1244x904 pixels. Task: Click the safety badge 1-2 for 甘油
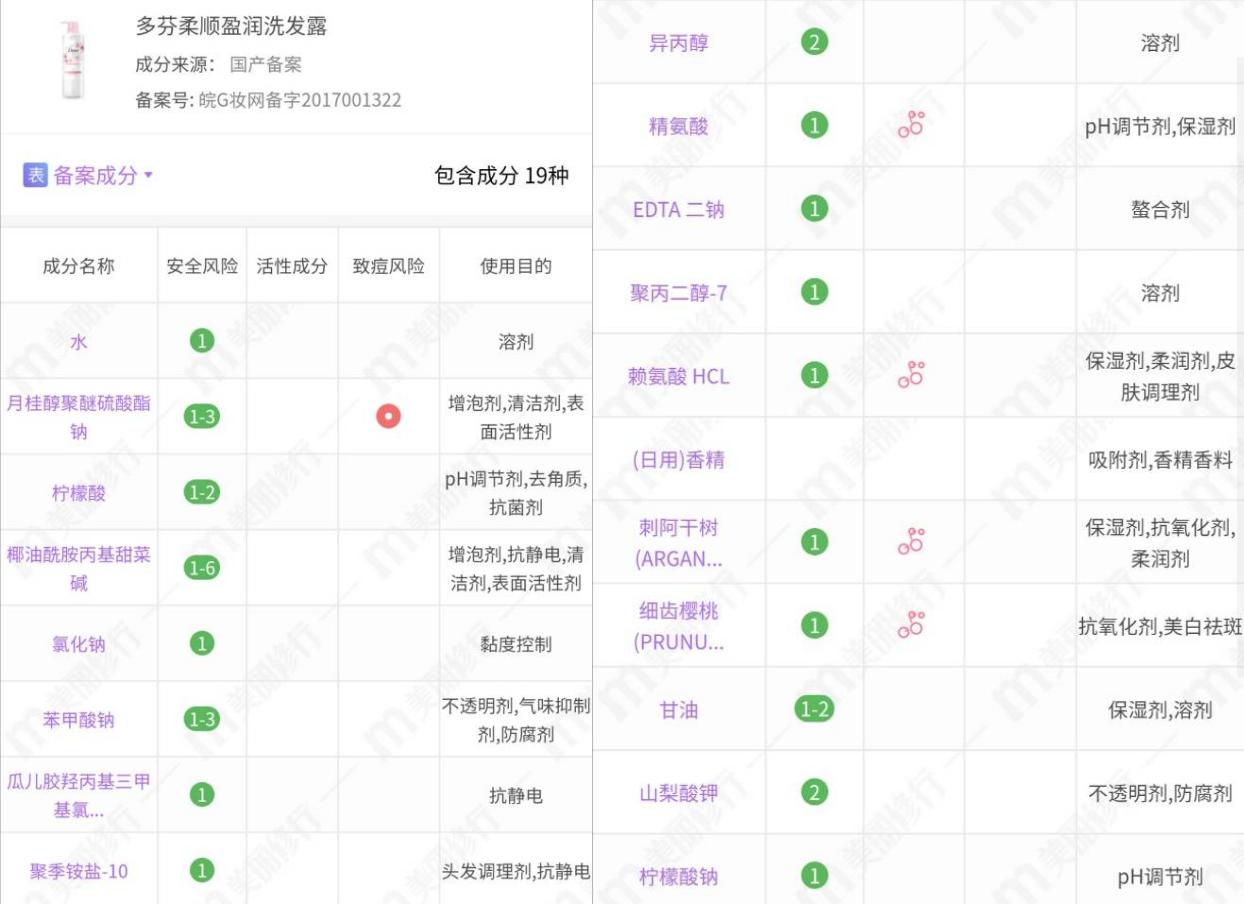point(813,709)
